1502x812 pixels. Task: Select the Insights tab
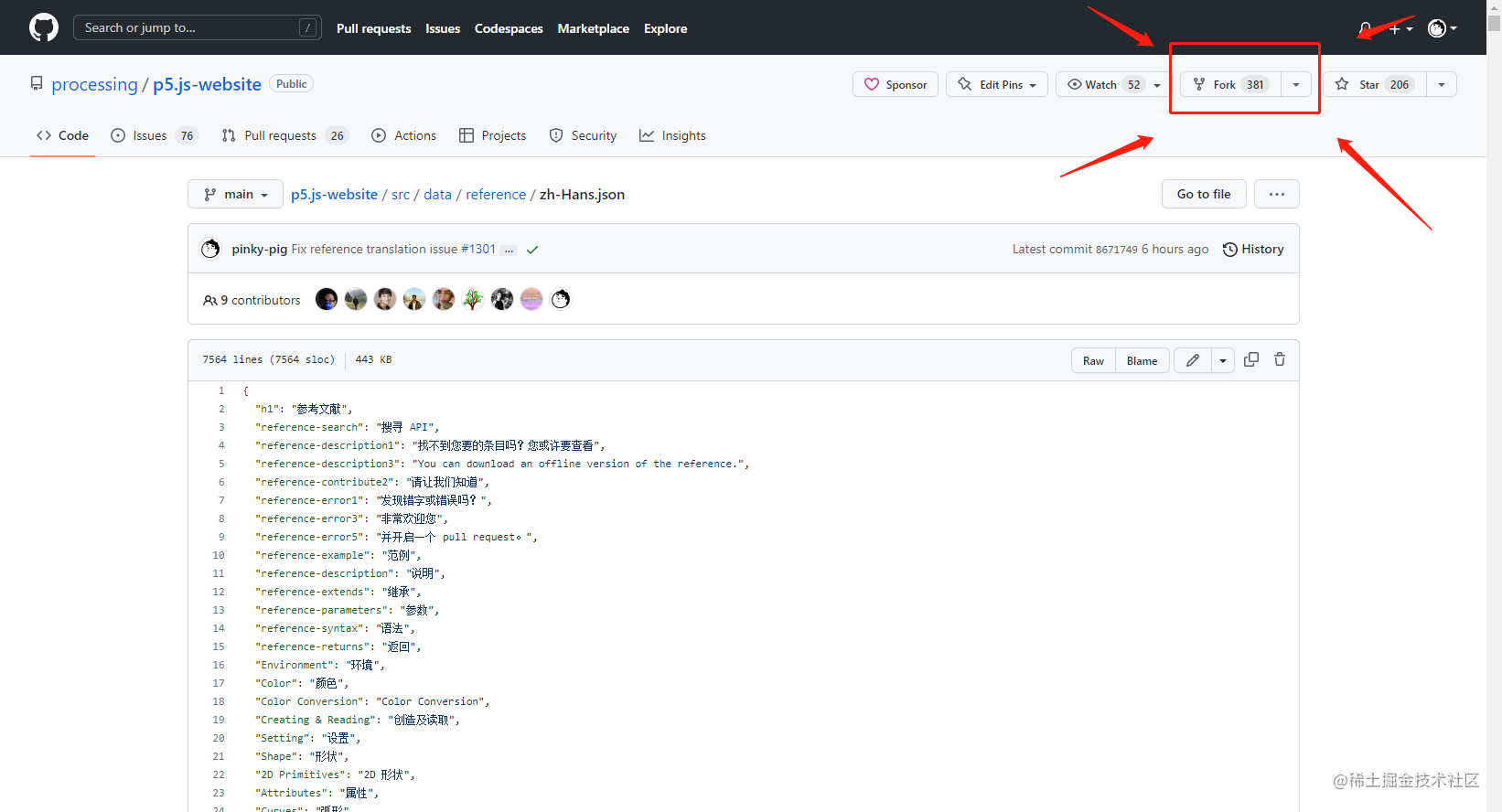[x=672, y=135]
